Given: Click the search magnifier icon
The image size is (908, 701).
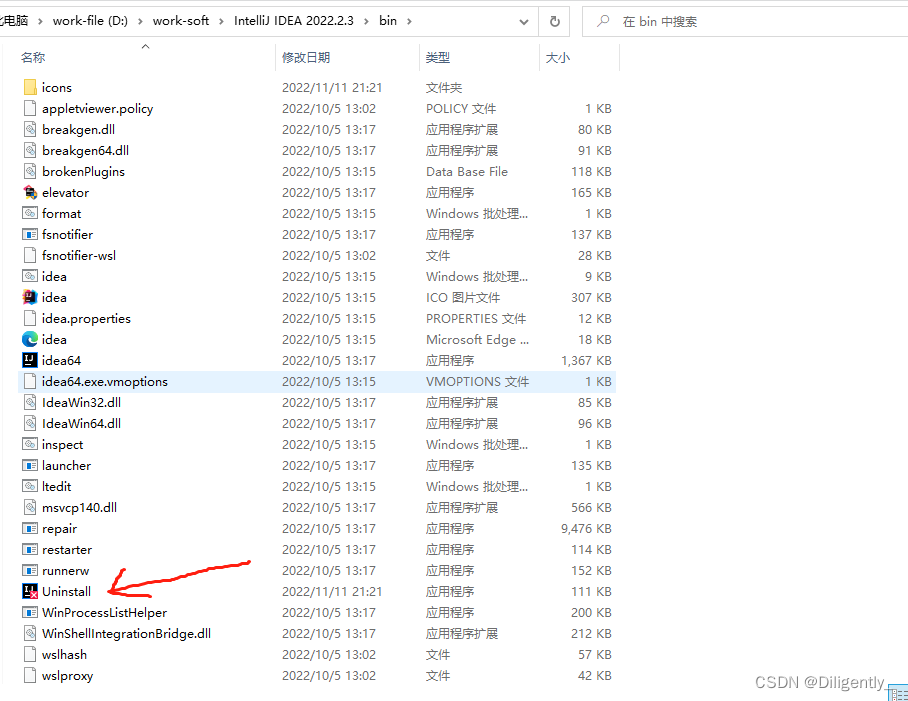Looking at the screenshot, I should click(x=603, y=21).
